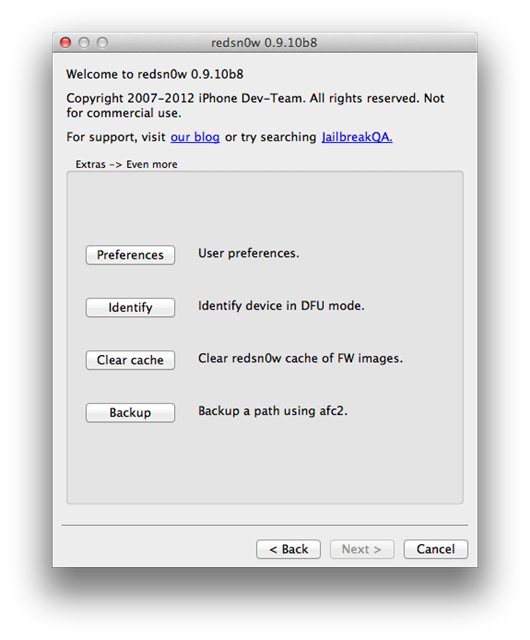The width and height of the screenshot is (530, 640).
Task: Click the greyed-out Next > button
Action: (x=362, y=549)
